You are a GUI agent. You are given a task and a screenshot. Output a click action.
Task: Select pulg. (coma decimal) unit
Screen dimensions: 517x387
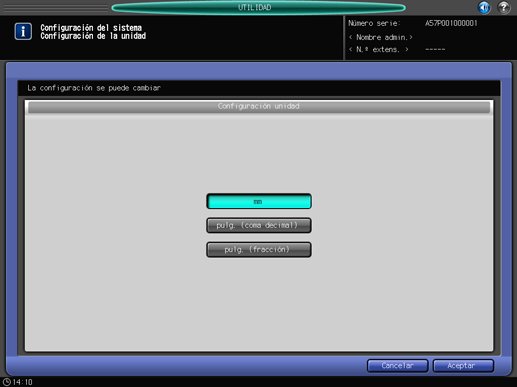259,225
